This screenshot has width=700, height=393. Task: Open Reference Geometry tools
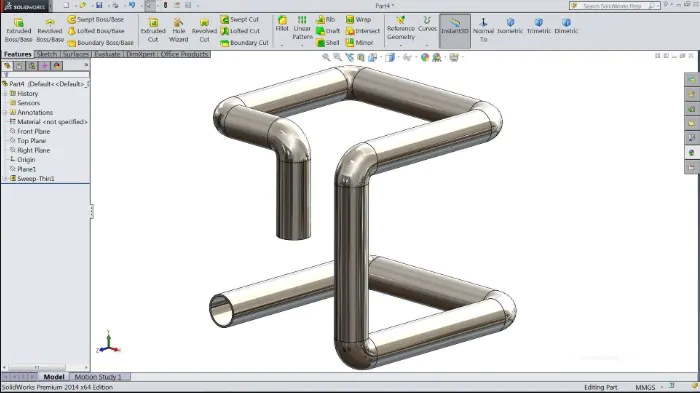point(400,28)
